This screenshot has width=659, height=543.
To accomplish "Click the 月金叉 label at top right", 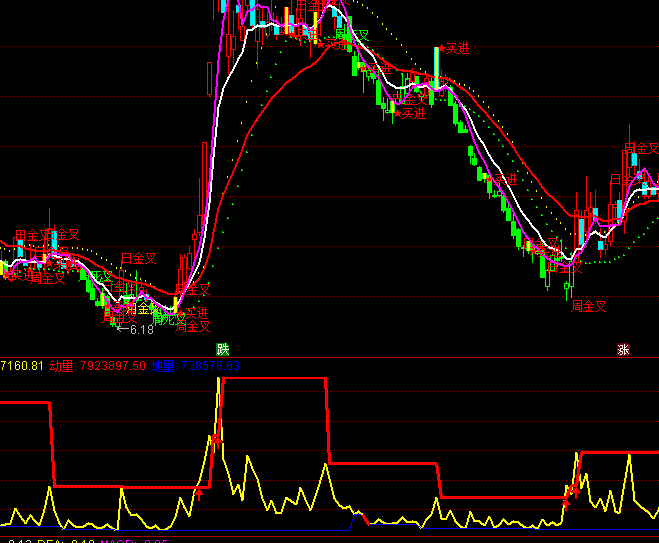I will coord(640,148).
